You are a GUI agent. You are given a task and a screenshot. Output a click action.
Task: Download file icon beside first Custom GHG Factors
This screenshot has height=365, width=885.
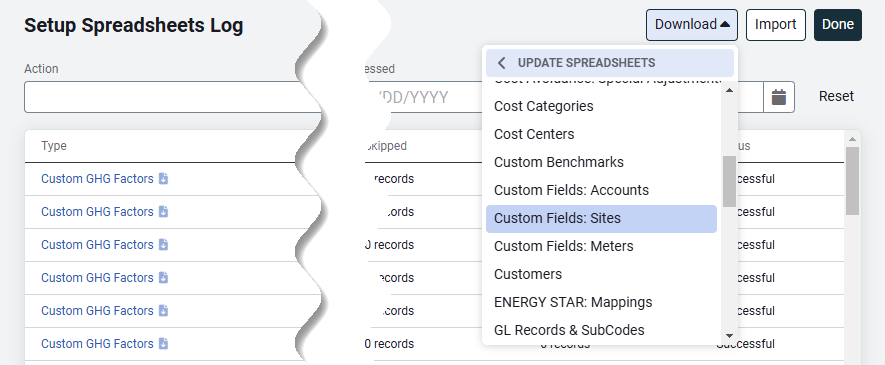[163, 179]
